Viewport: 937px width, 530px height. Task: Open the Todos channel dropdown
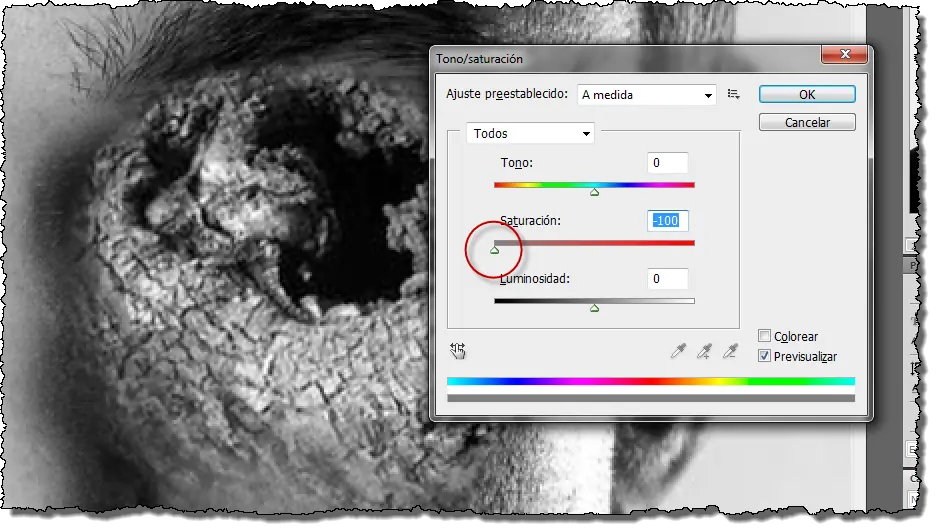click(x=530, y=133)
